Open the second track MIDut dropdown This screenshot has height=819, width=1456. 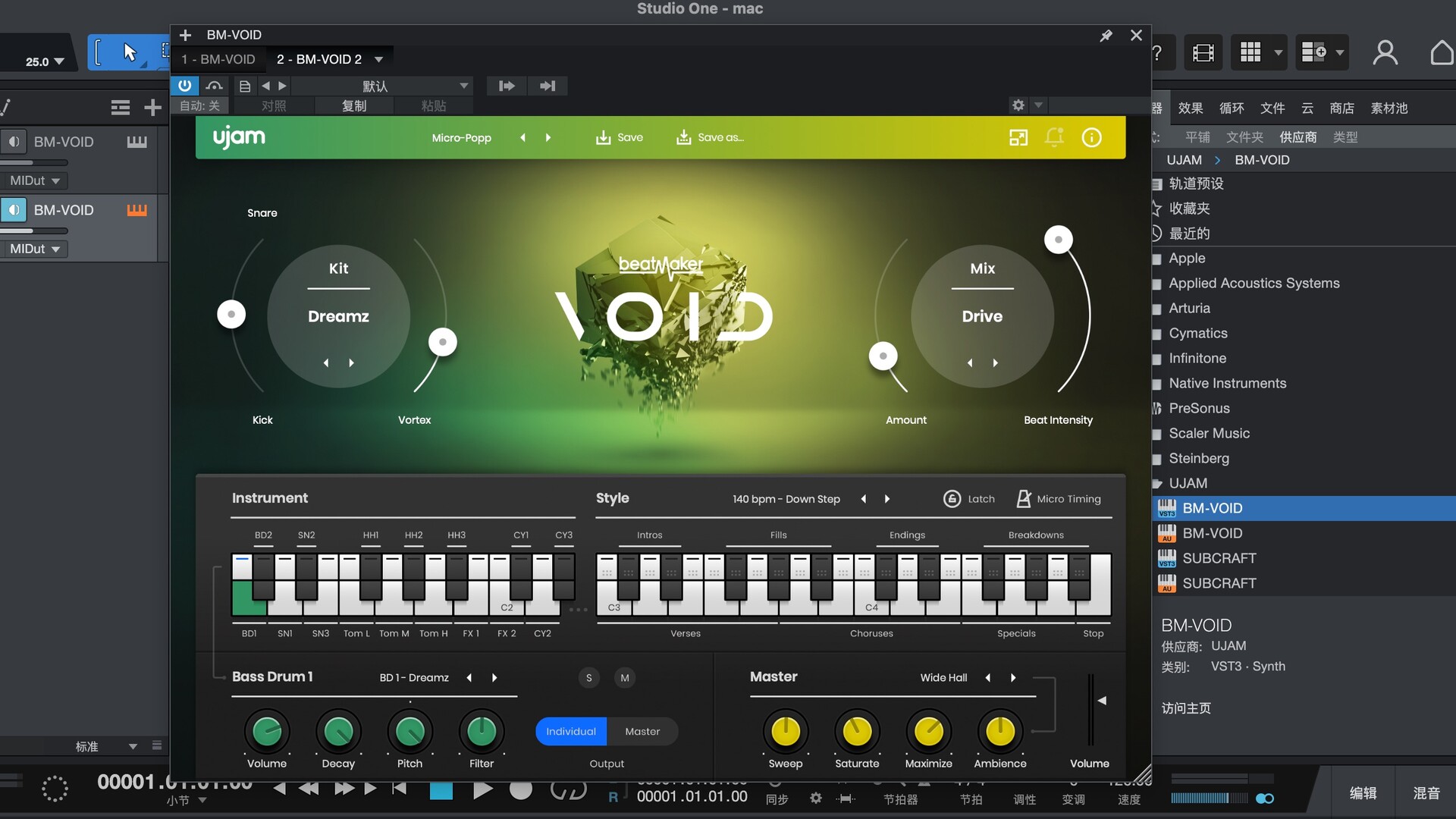pyautogui.click(x=35, y=249)
